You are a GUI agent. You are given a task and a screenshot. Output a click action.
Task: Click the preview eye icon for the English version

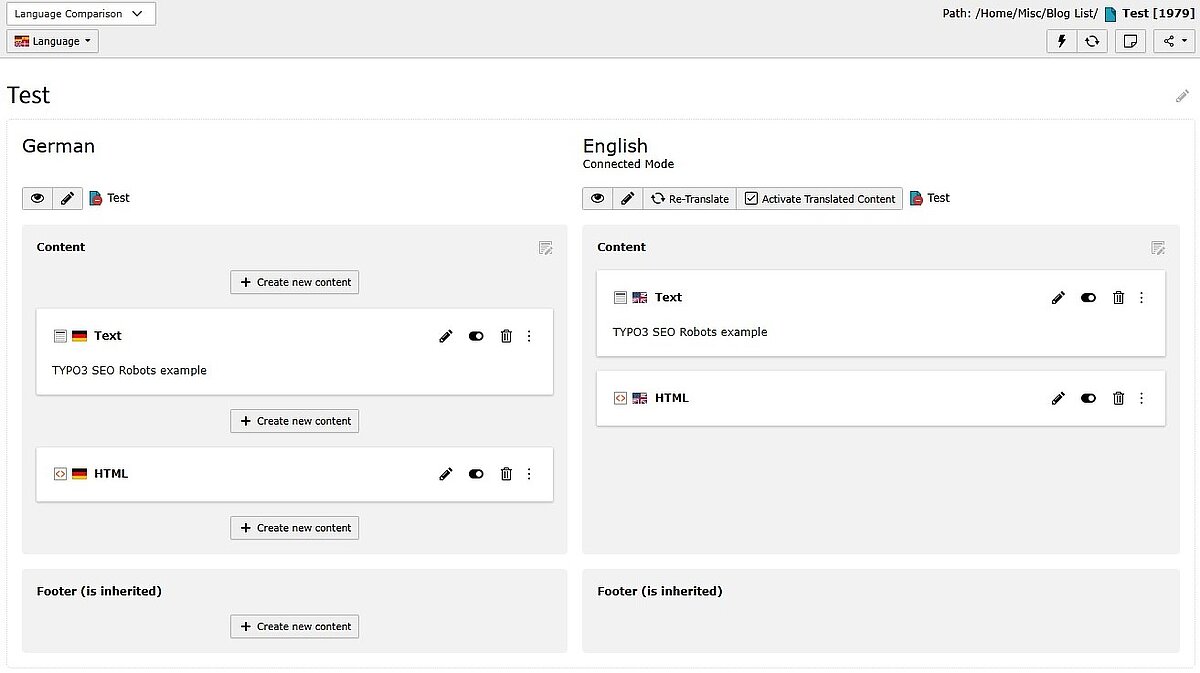pos(597,198)
